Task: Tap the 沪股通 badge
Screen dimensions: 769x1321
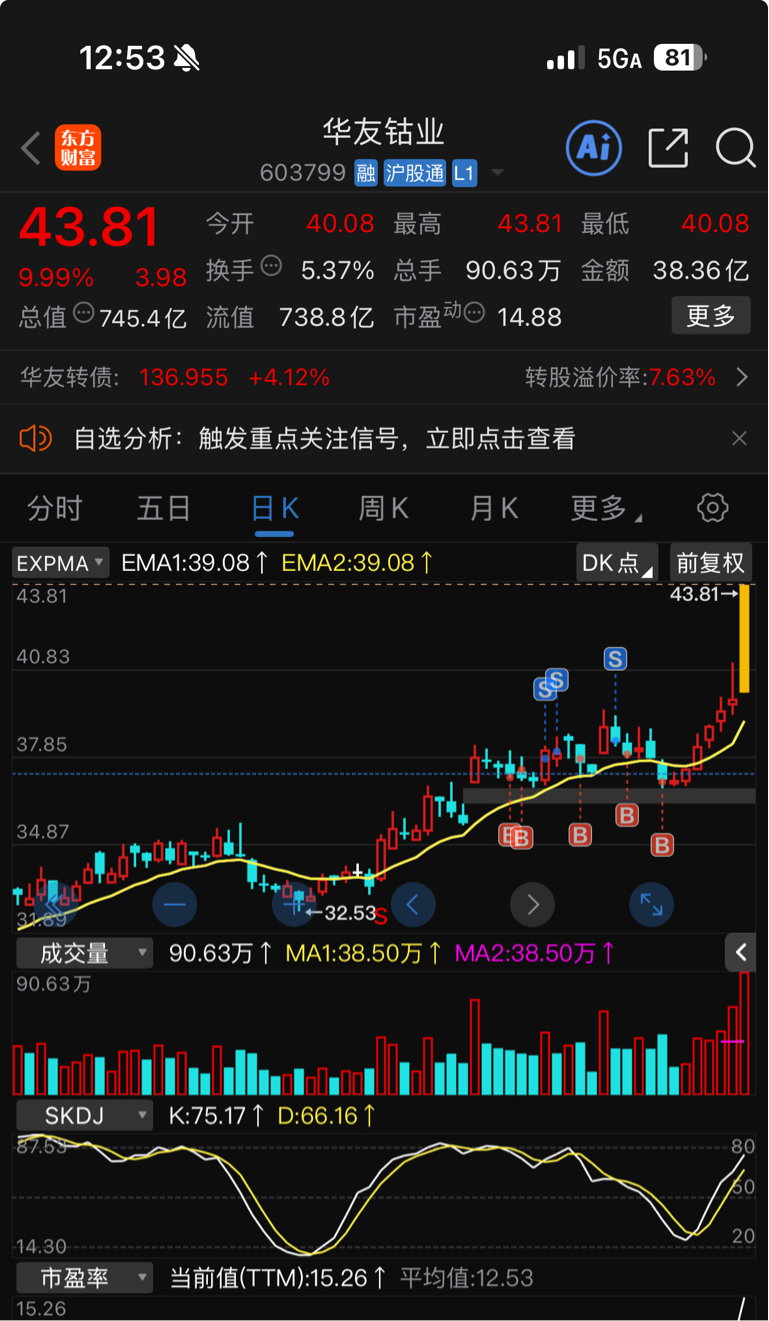Action: (414, 173)
